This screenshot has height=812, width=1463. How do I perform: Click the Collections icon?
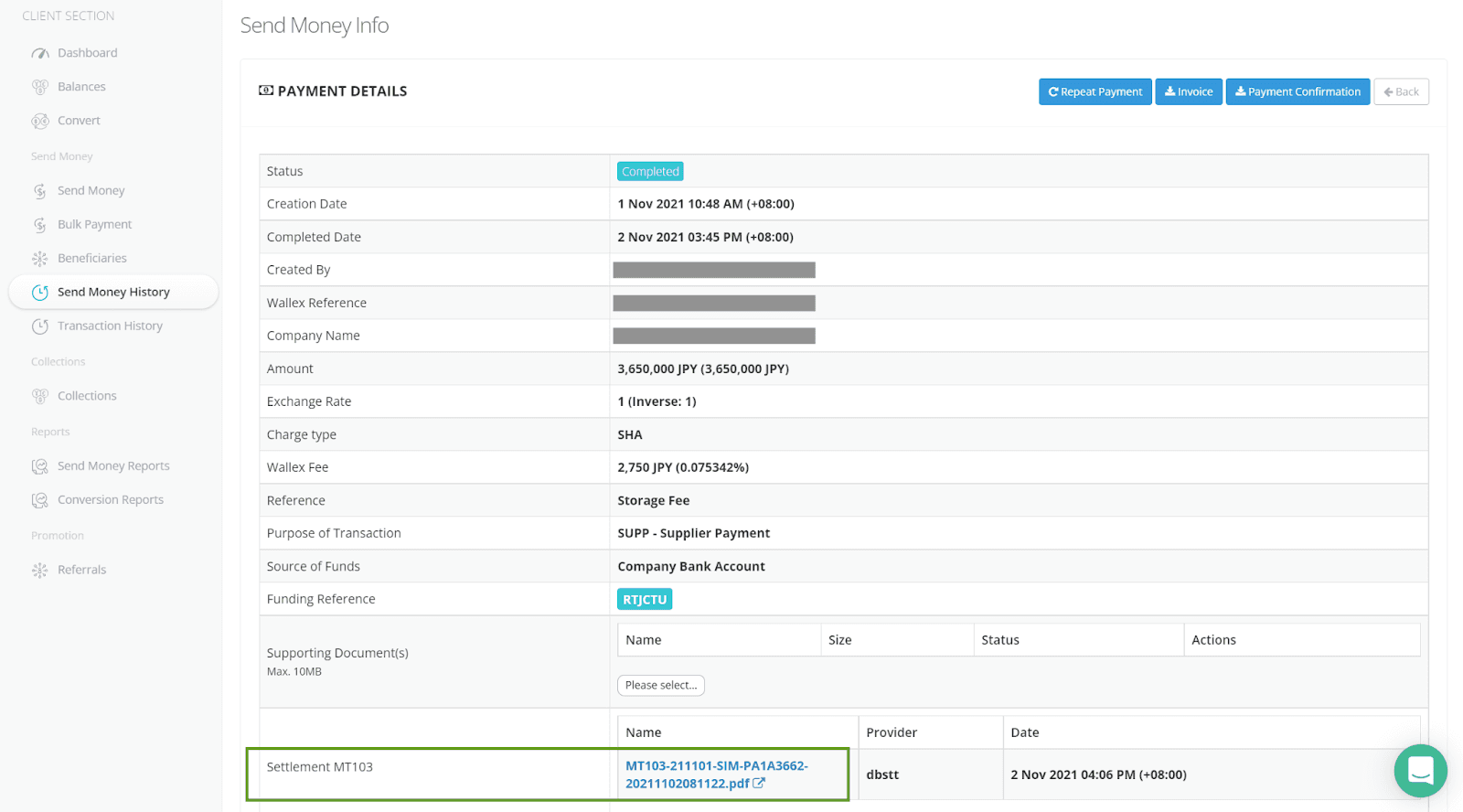[40, 396]
